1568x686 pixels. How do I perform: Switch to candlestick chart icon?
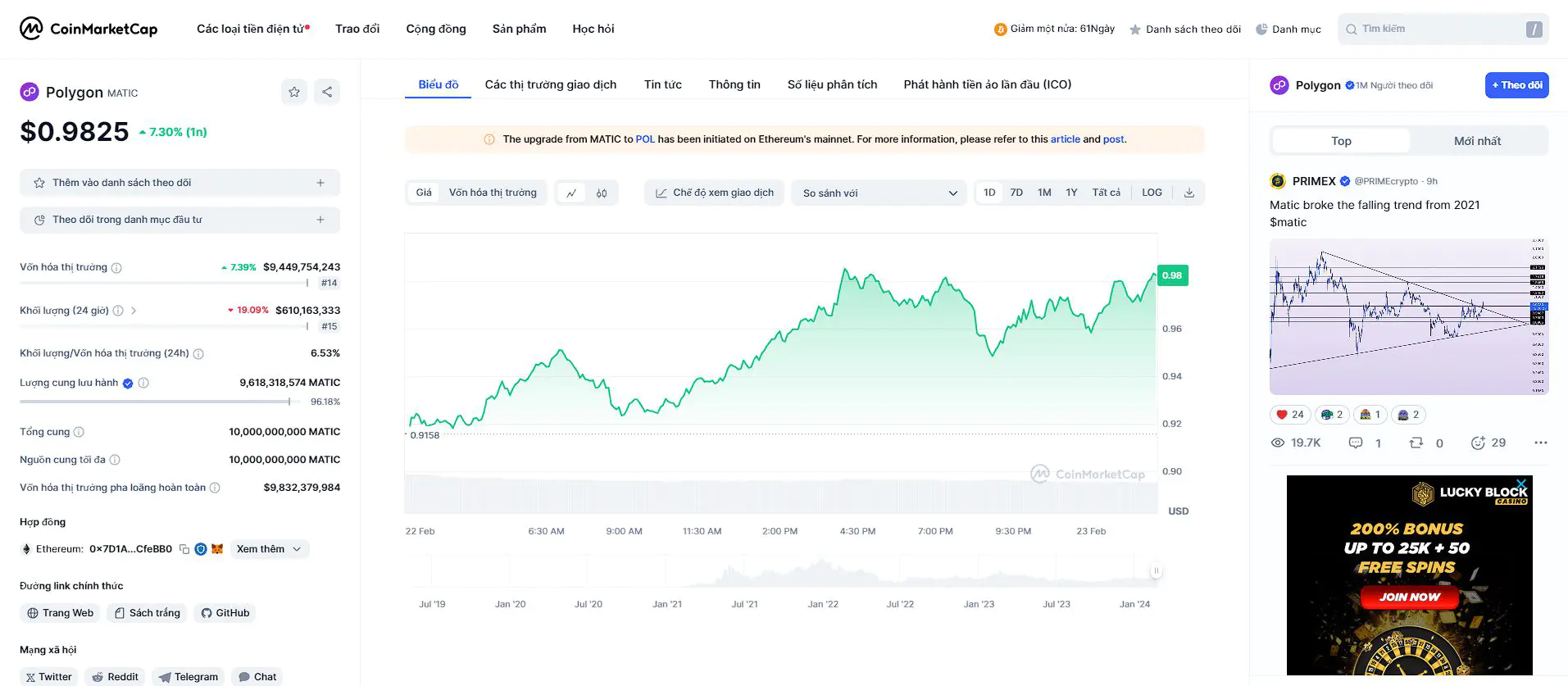tap(602, 193)
